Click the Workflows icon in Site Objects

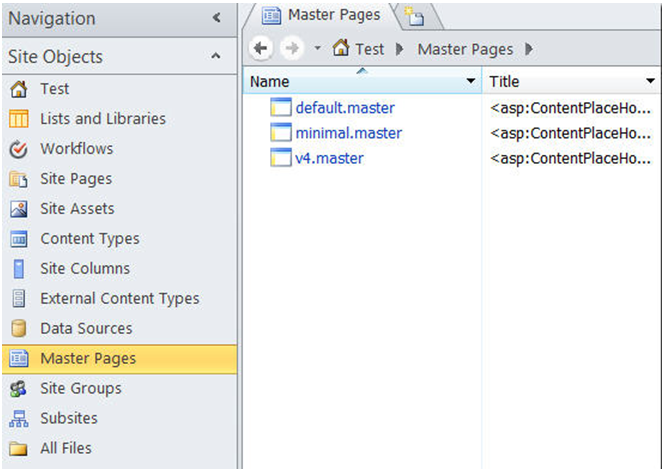18,149
